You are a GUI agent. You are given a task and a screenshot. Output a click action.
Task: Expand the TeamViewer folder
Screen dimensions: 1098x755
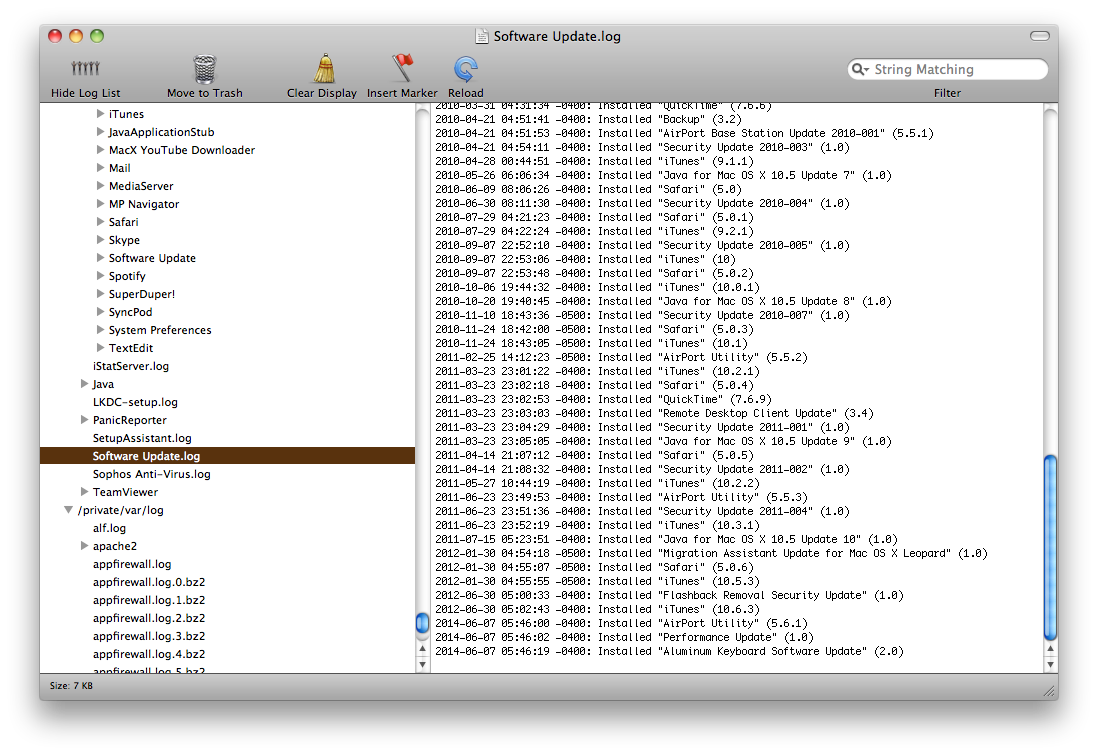[x=84, y=492]
